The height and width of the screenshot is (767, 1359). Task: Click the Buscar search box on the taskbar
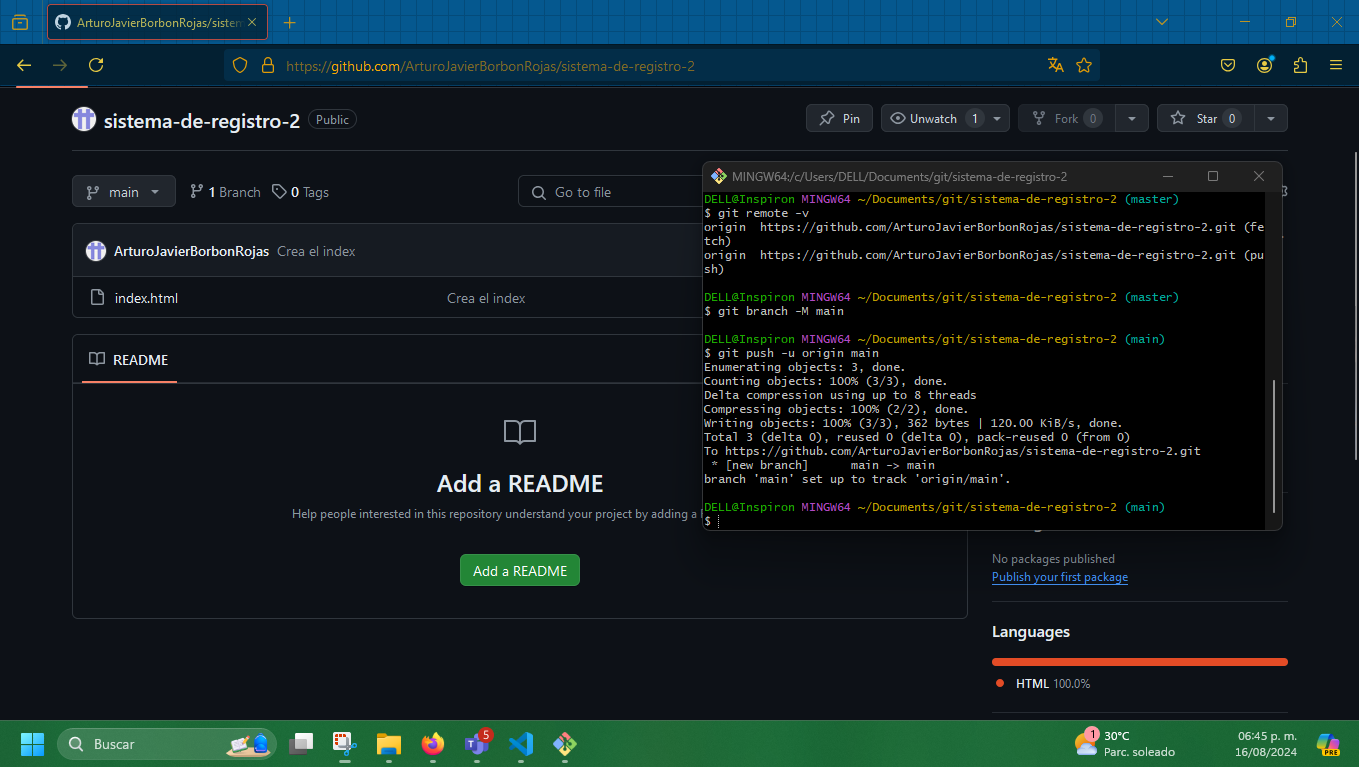tap(167, 744)
